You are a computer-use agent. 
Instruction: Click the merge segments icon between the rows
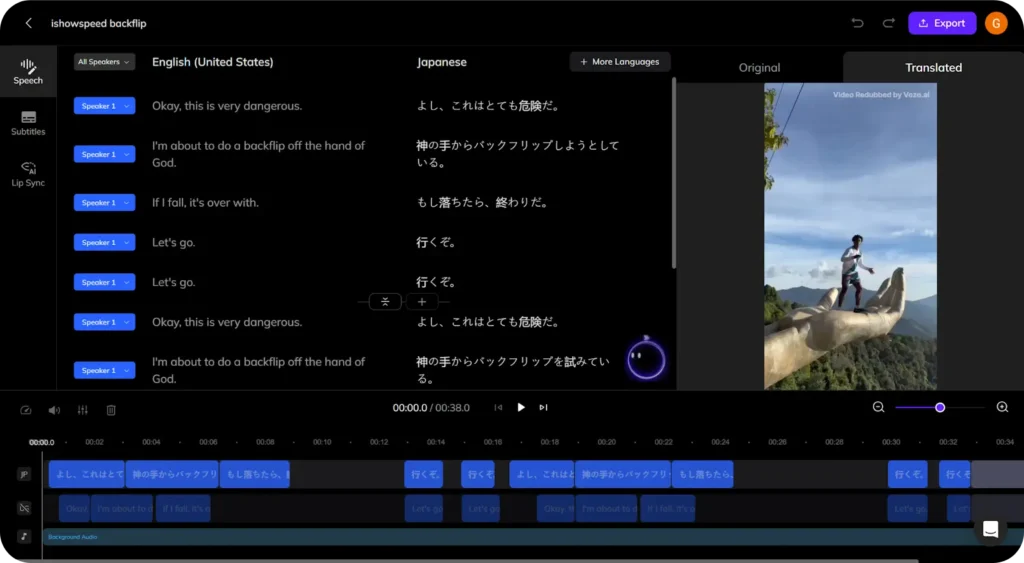[x=385, y=302]
